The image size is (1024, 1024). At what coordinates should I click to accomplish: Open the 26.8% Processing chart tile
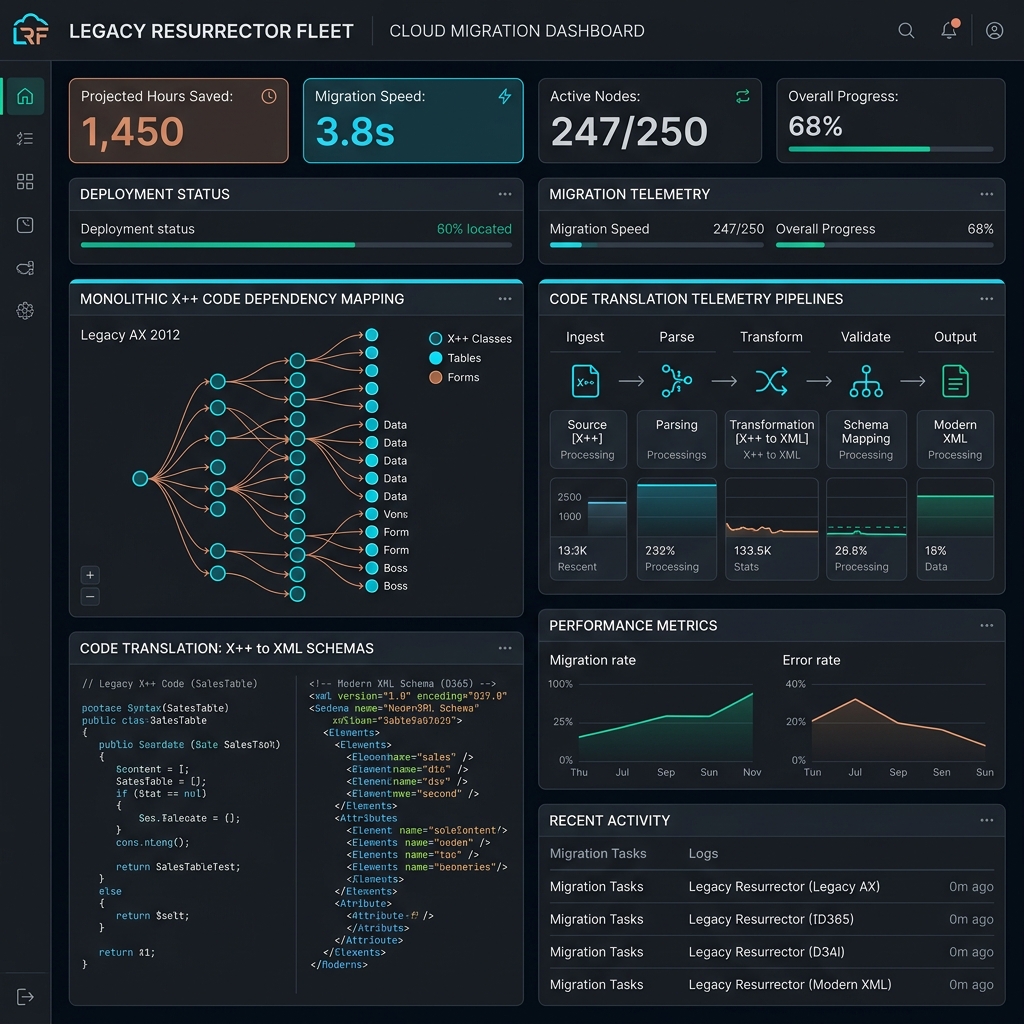pos(866,529)
